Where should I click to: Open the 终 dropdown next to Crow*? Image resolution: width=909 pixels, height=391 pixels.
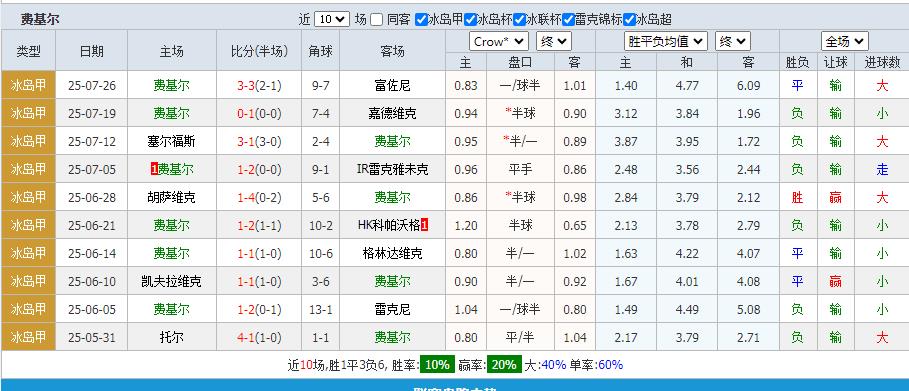coord(554,41)
